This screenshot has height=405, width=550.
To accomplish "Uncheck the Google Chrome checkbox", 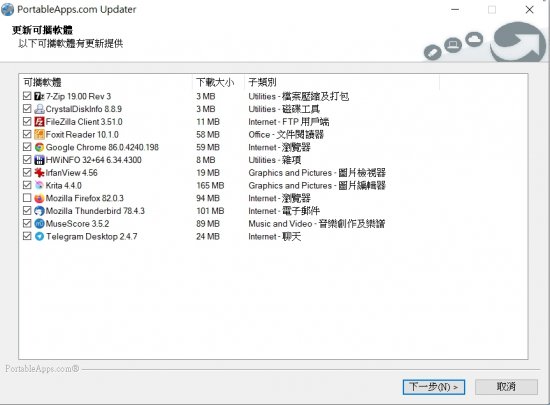I will coord(27,147).
